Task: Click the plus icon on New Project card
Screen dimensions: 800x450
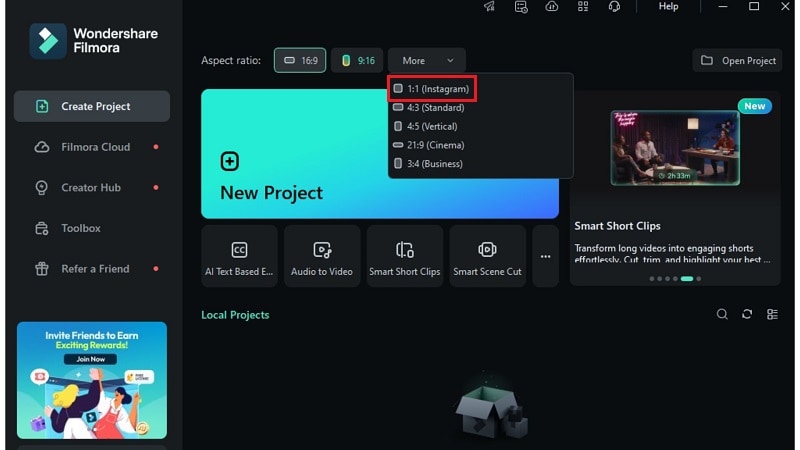Action: point(230,161)
